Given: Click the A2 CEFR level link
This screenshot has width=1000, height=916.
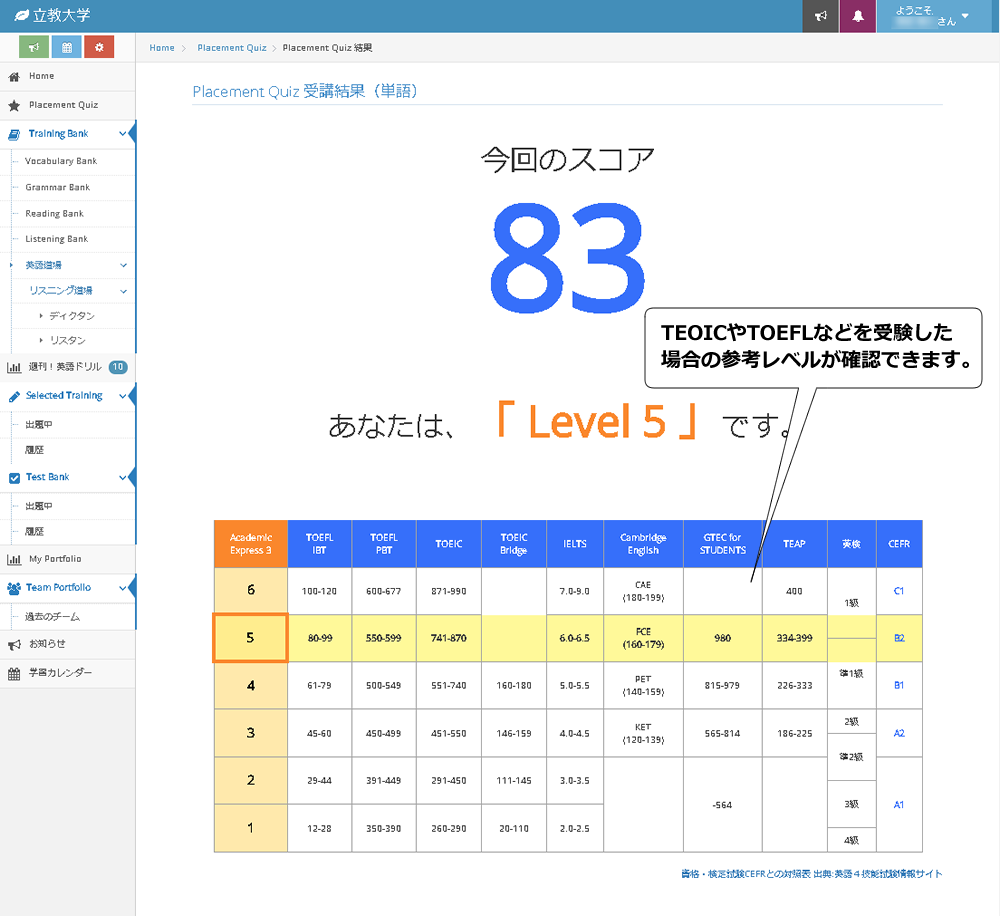Looking at the screenshot, I should click(899, 733).
